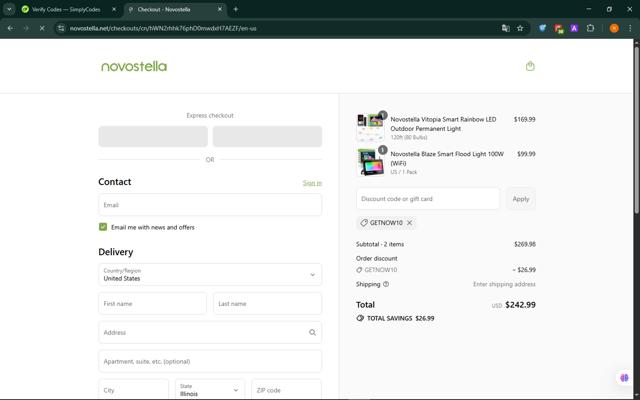Click the Enter shipping address text

click(504, 284)
